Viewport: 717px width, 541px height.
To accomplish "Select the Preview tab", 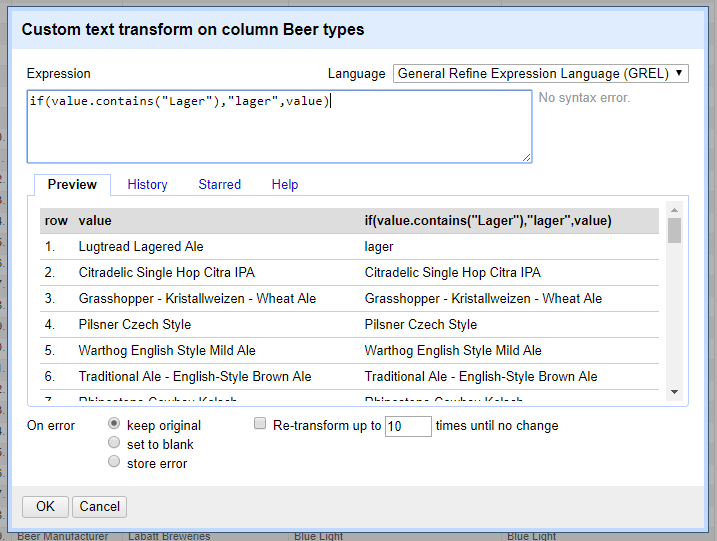I will click(x=72, y=185).
